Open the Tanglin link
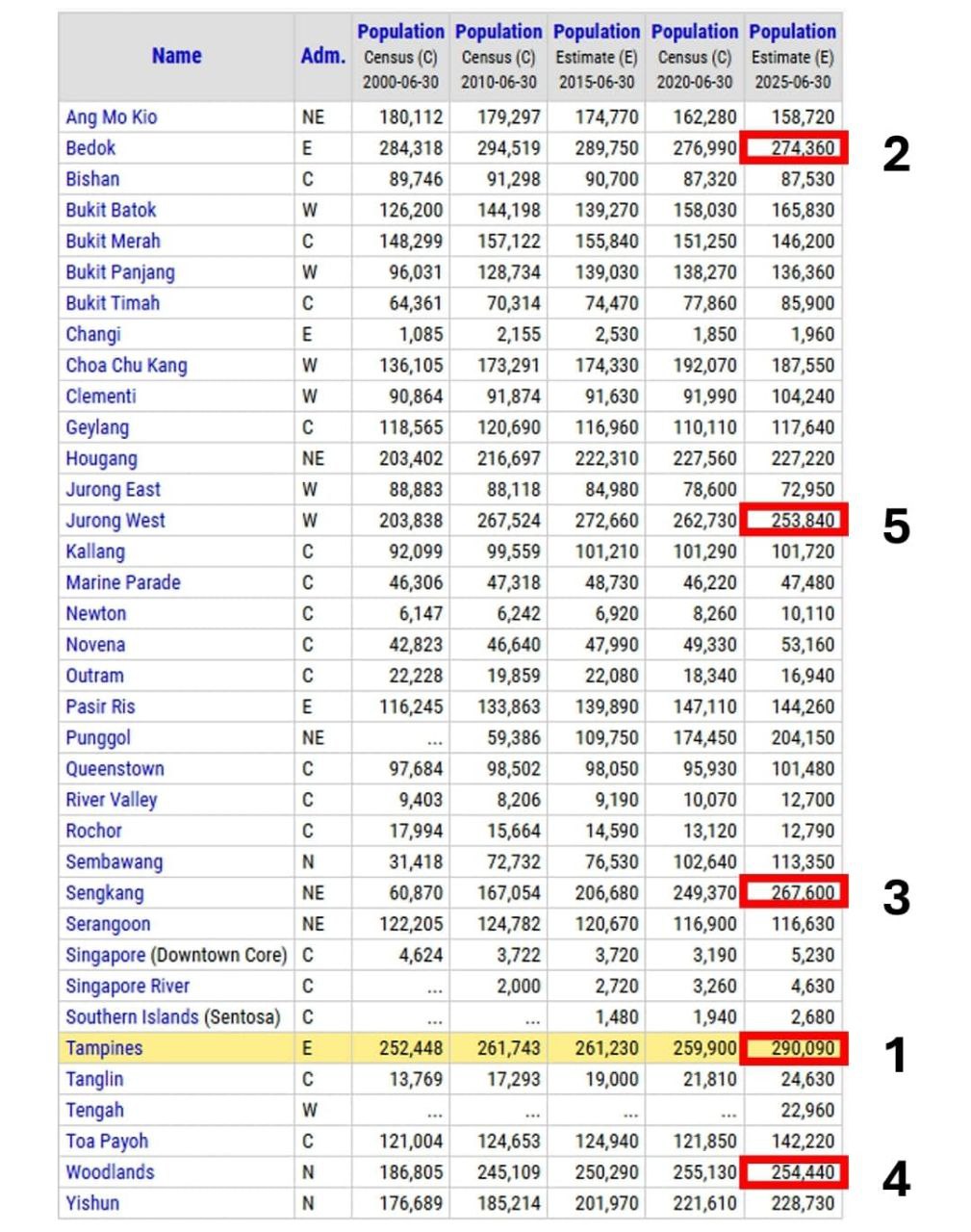971x1232 pixels. pyautogui.click(x=94, y=1079)
